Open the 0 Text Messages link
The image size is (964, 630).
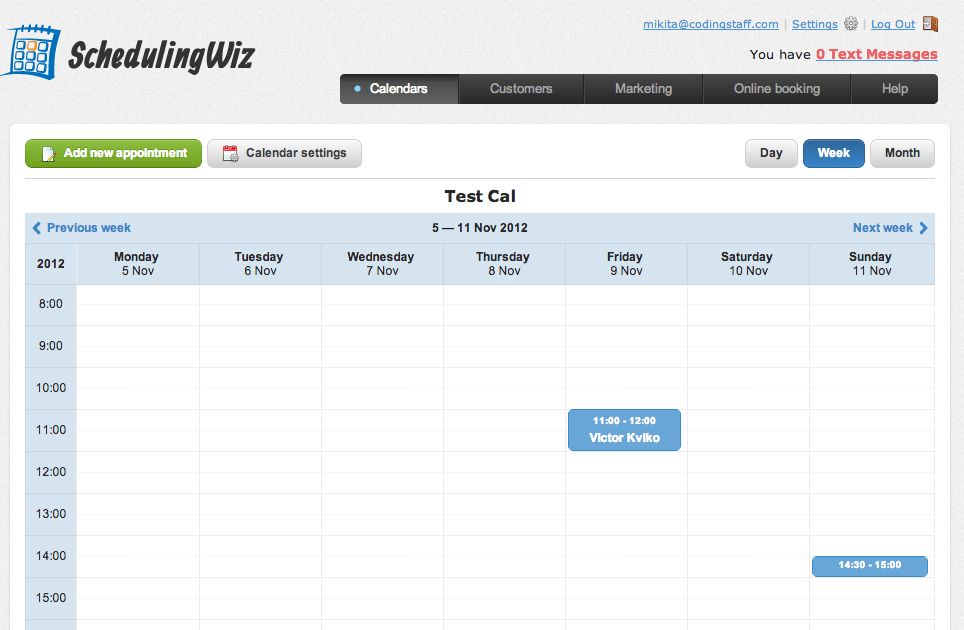point(878,54)
